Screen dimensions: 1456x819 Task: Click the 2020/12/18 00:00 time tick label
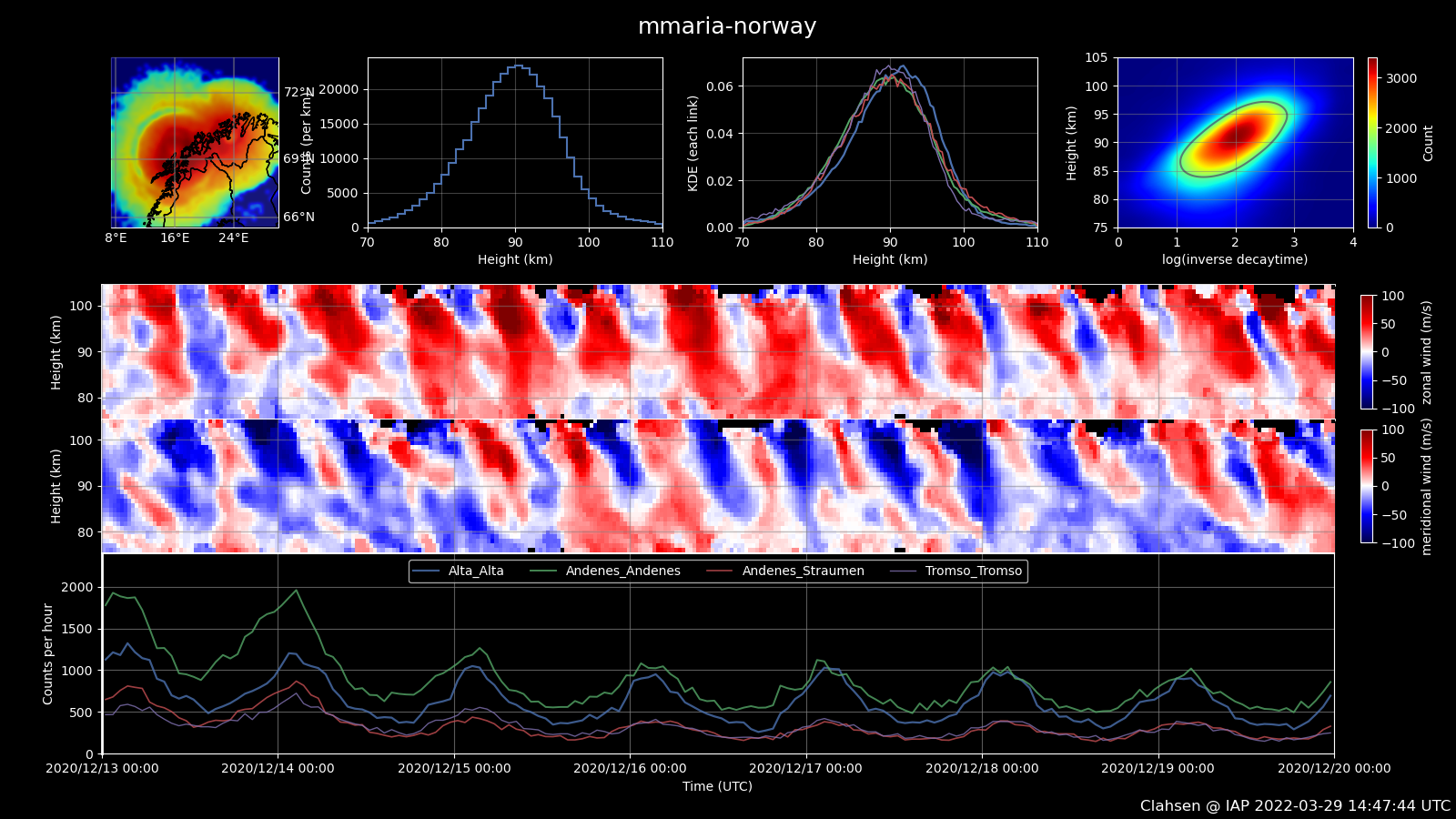click(982, 768)
